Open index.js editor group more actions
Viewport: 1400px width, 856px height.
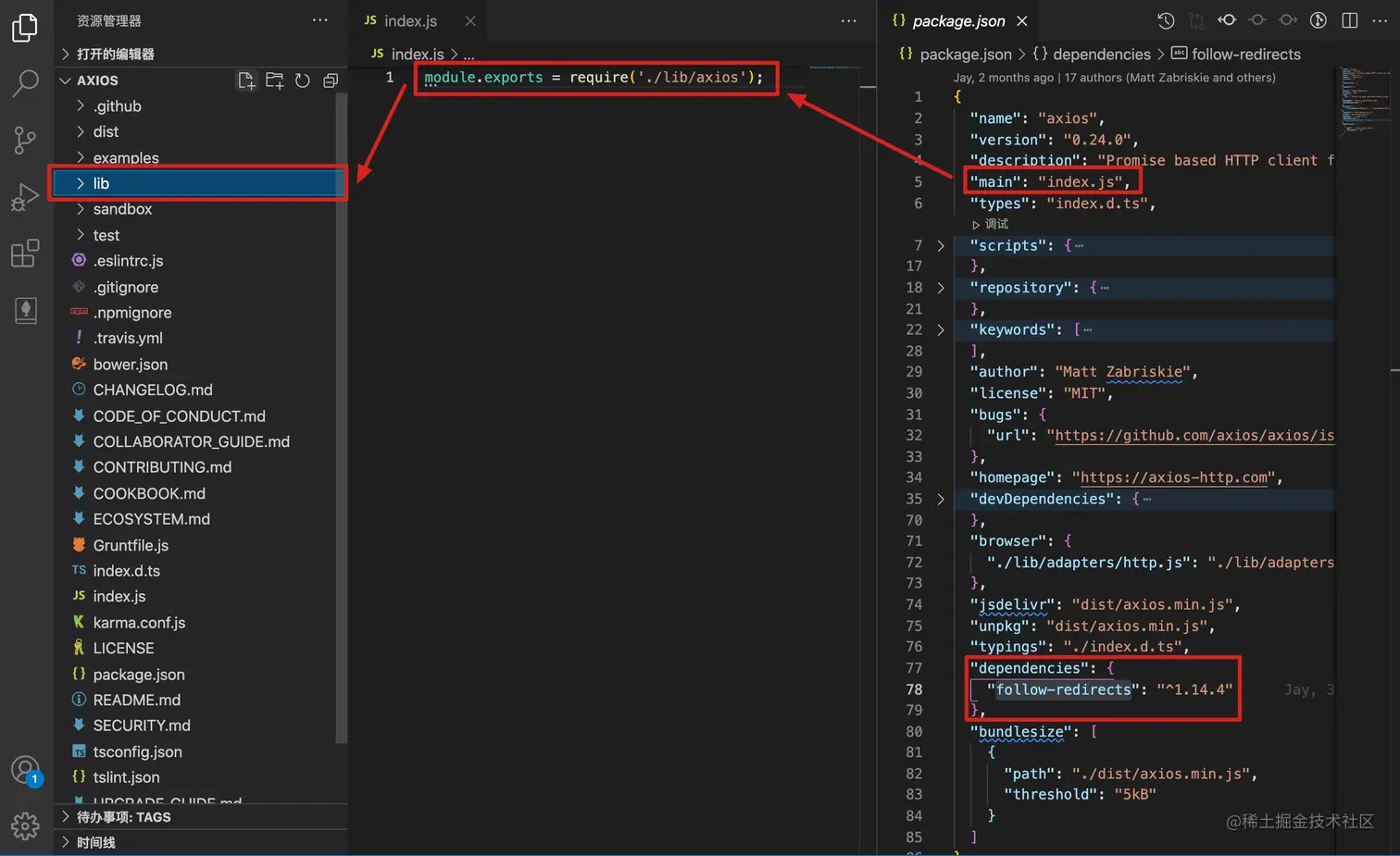(848, 20)
